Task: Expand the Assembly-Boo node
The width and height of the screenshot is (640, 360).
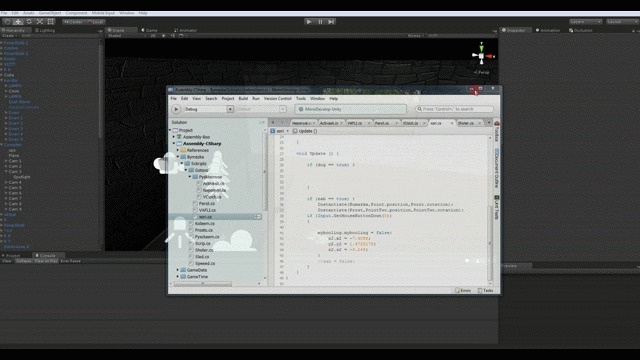Action: (x=174, y=137)
